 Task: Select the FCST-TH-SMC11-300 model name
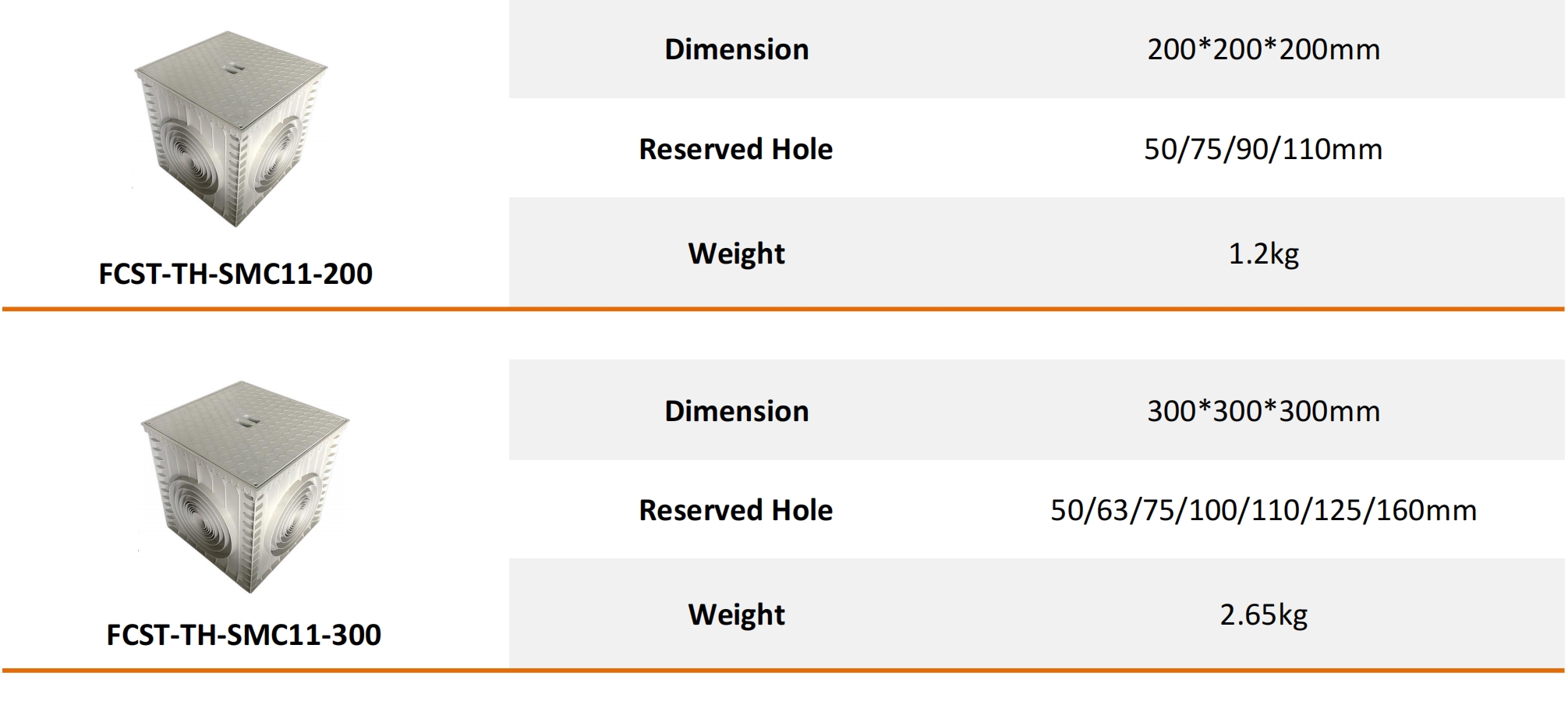click(243, 635)
